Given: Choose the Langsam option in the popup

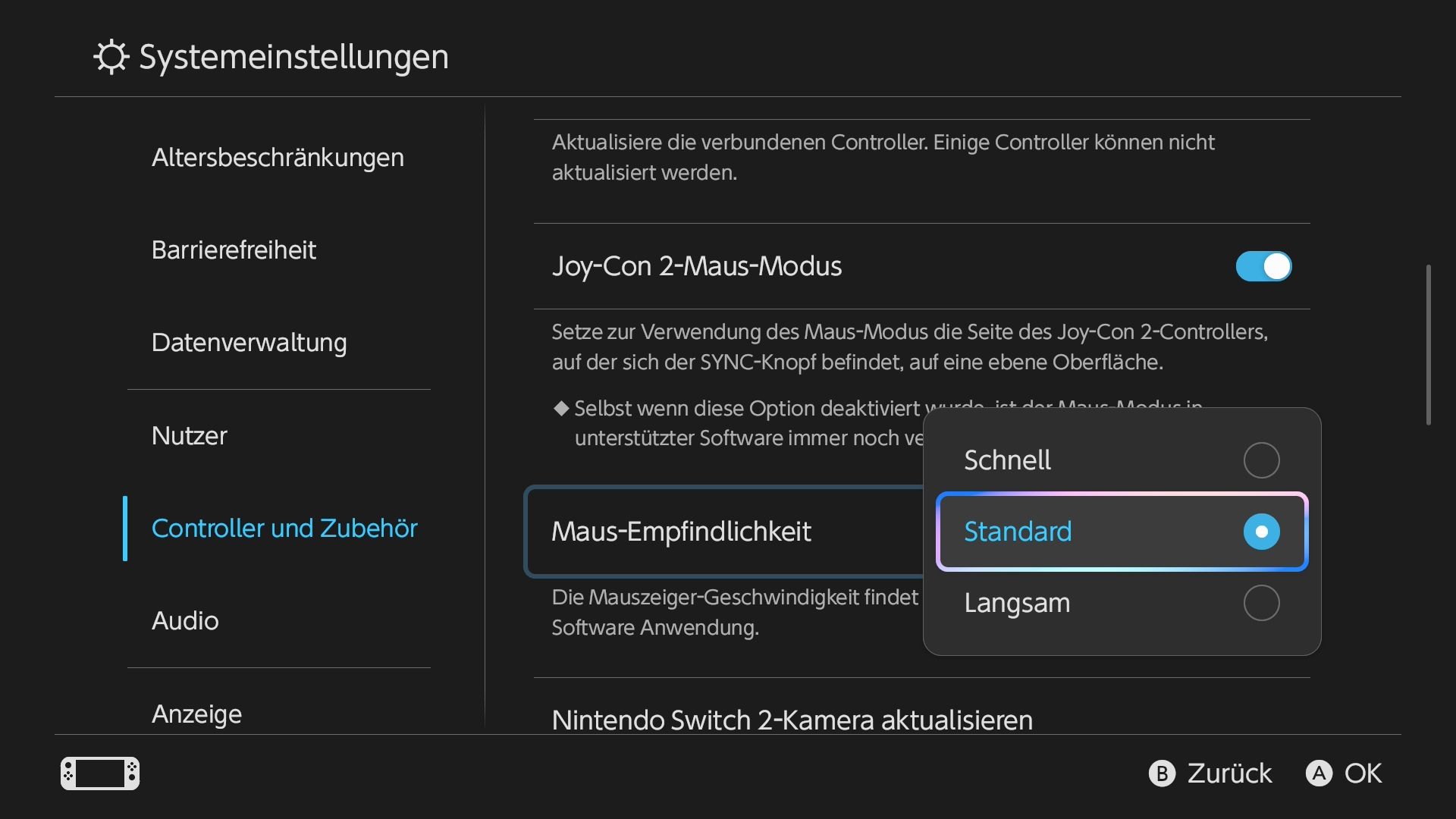Looking at the screenshot, I should (1122, 603).
